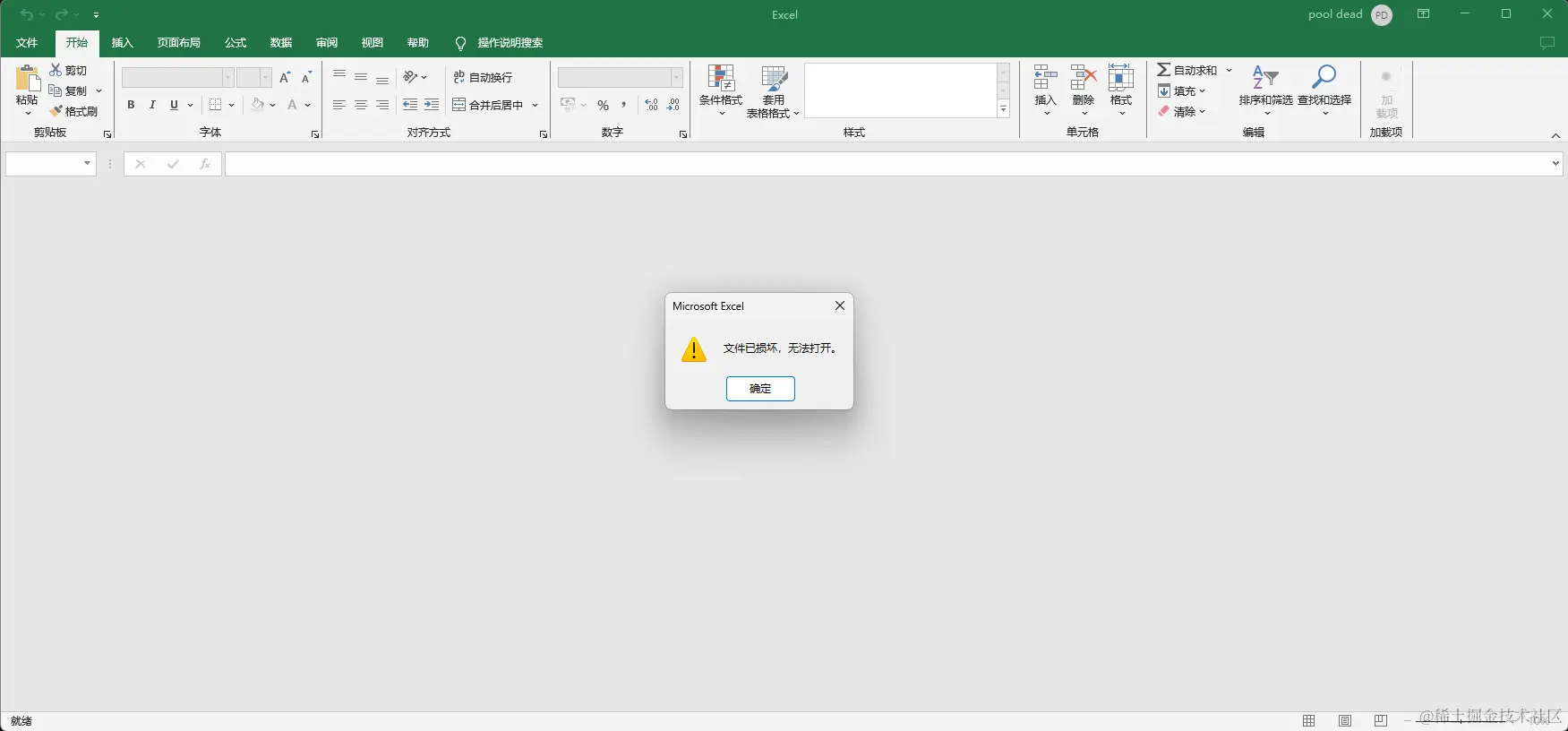Close the Microsoft Excel error dialog

tap(840, 305)
